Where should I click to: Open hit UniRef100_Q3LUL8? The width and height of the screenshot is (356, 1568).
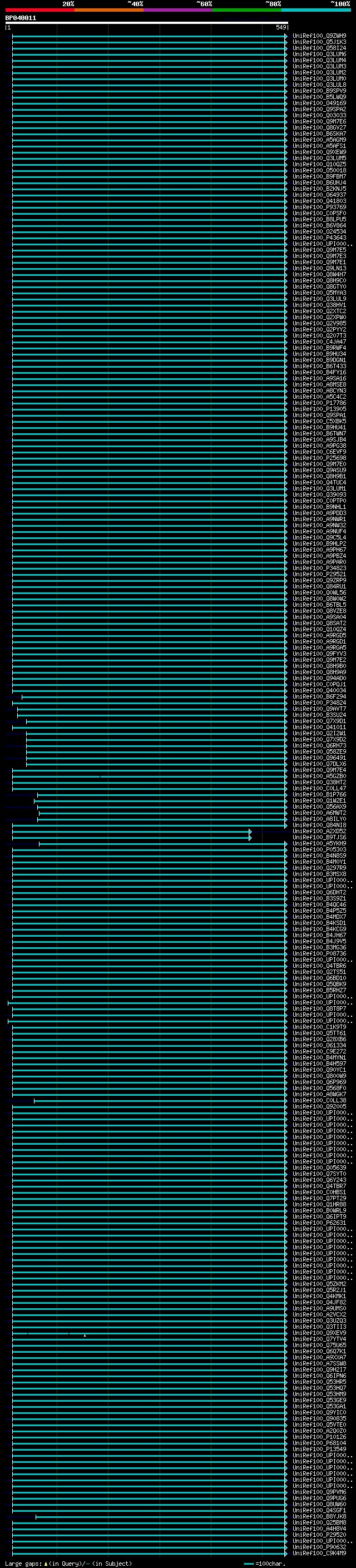(x=319, y=85)
